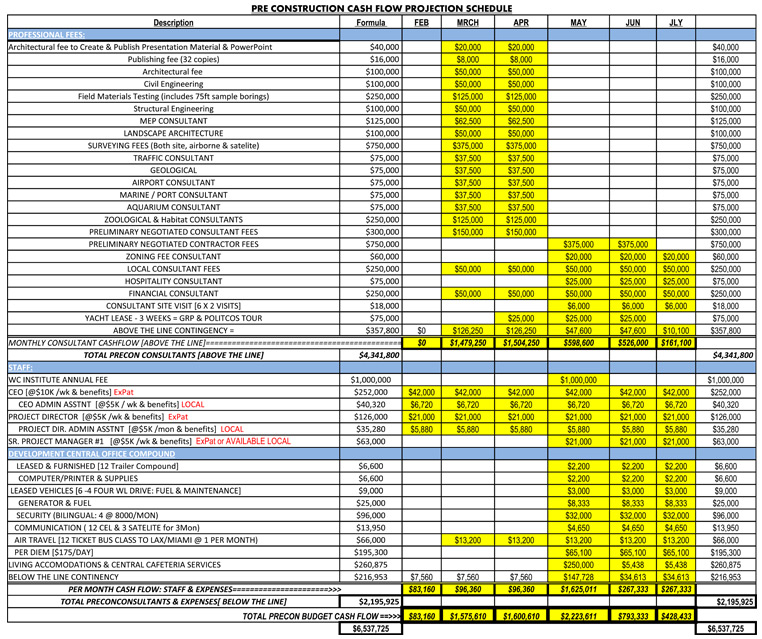Select Surveying Fees formula amount cell

click(x=371, y=144)
